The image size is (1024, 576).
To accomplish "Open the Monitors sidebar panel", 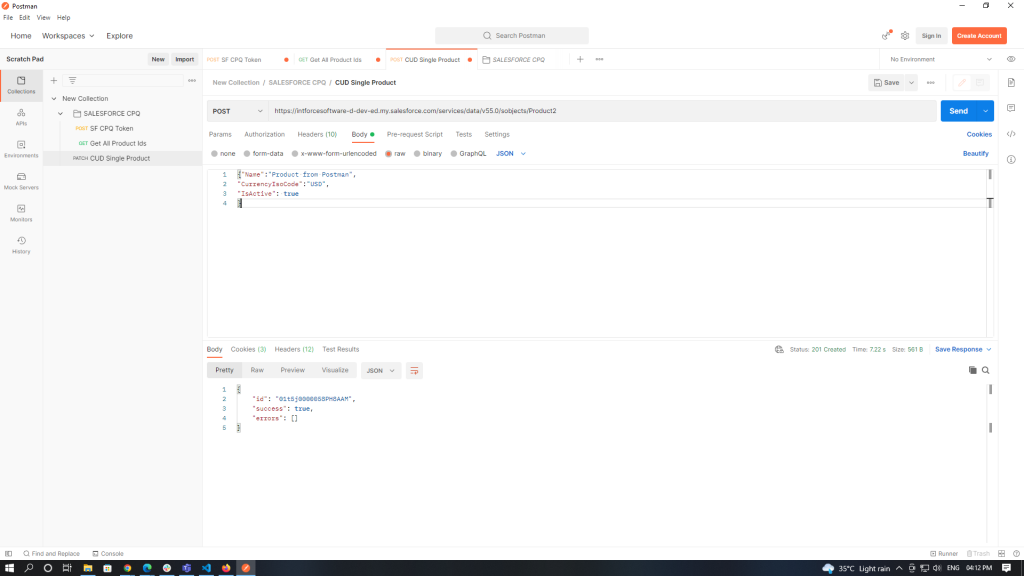I will click(21, 213).
